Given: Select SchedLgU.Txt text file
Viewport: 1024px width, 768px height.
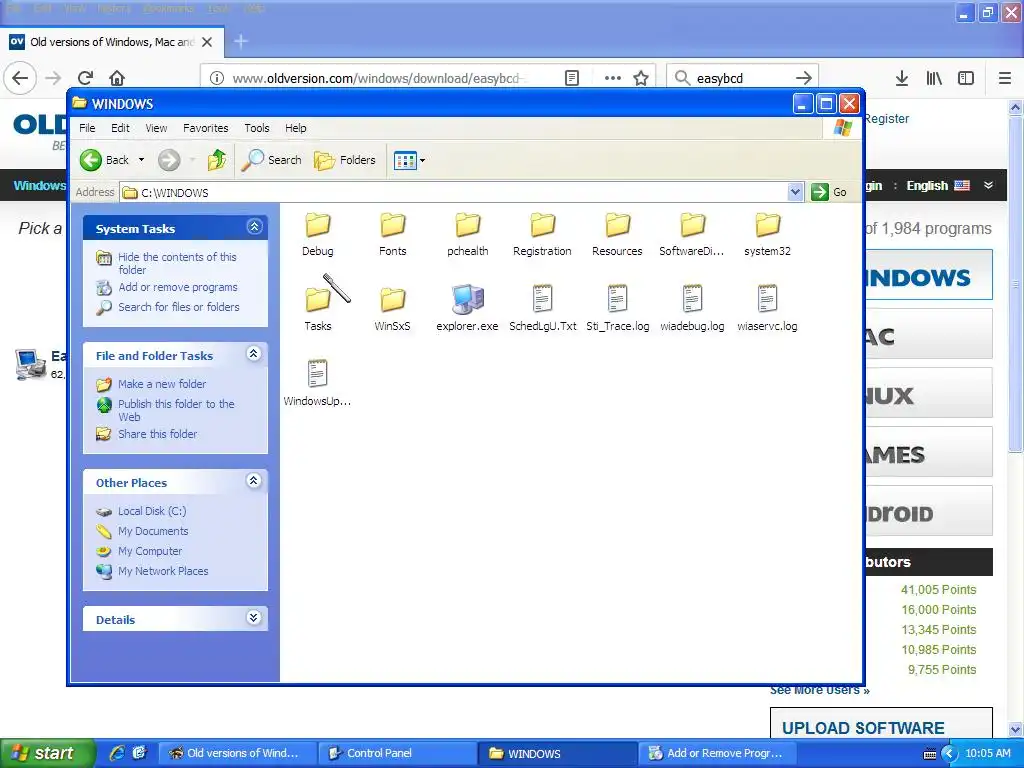Looking at the screenshot, I should [542, 309].
